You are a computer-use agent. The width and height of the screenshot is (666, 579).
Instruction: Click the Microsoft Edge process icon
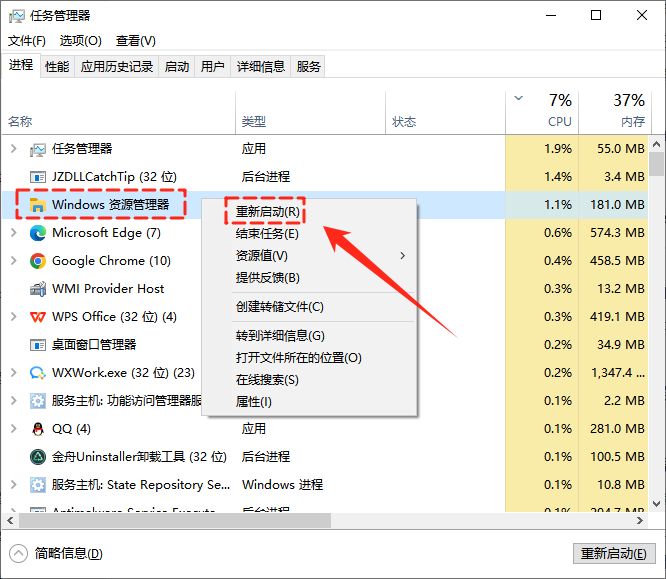38,233
